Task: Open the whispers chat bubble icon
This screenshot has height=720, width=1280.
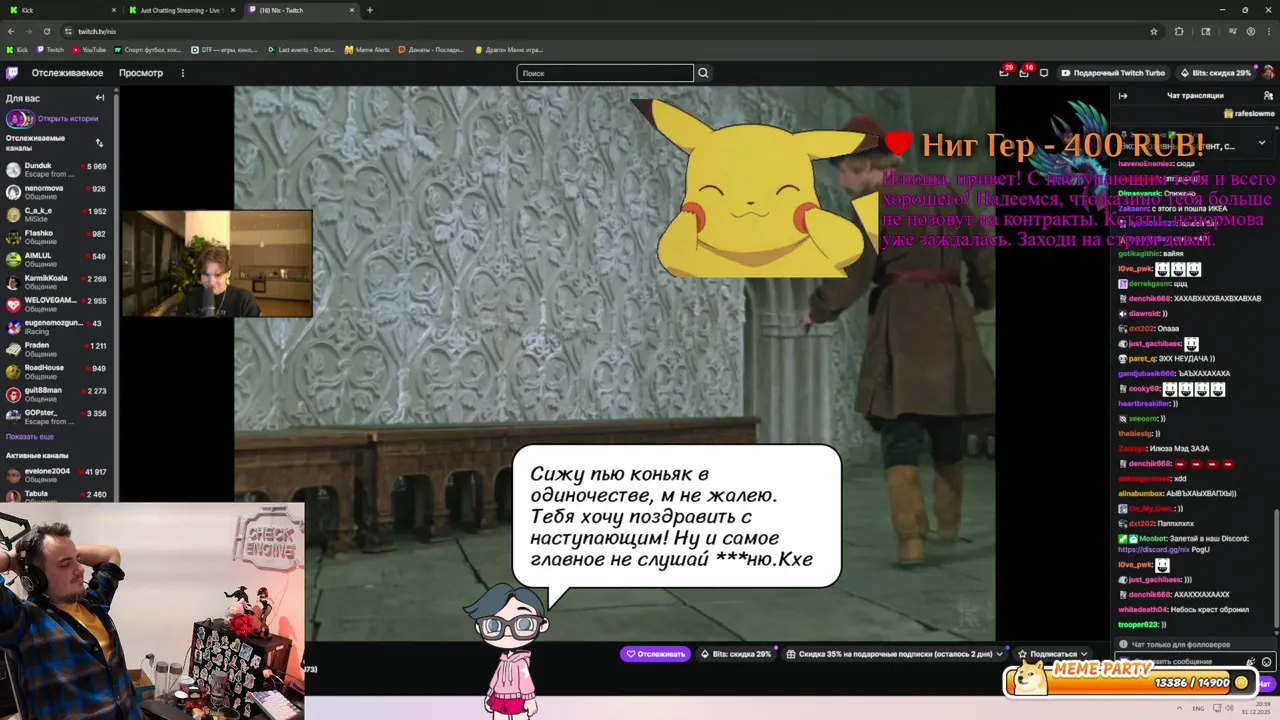Action: click(1044, 73)
